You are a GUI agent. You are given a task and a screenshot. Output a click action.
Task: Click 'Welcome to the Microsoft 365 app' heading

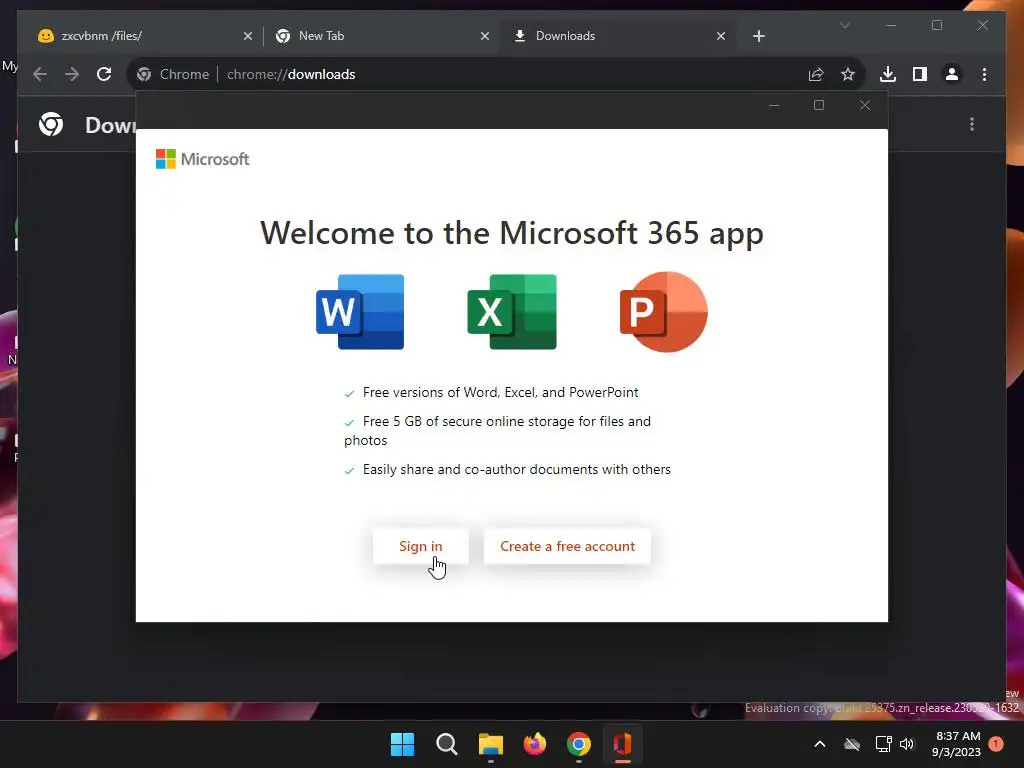tap(512, 233)
